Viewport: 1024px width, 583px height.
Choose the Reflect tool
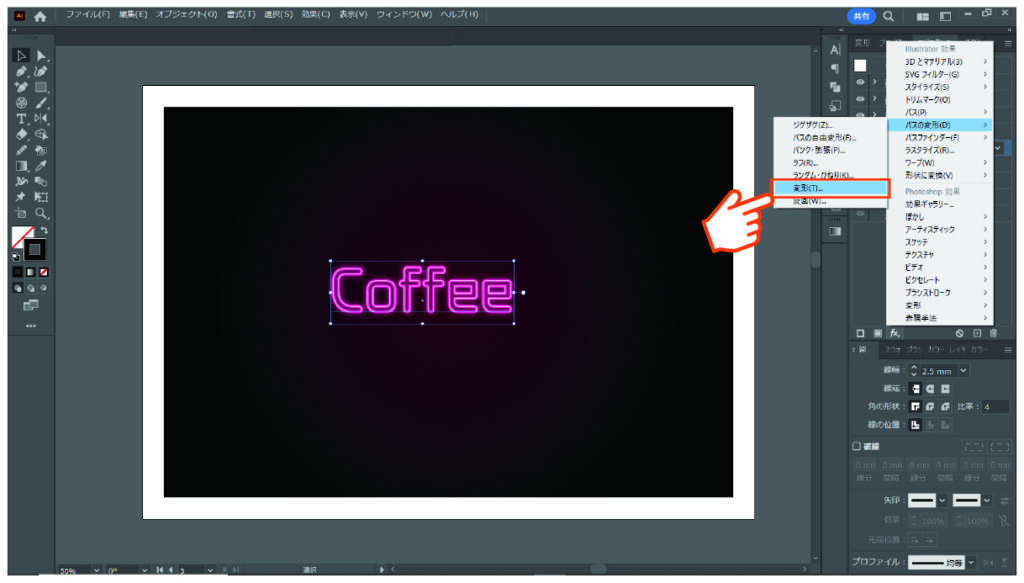point(41,119)
